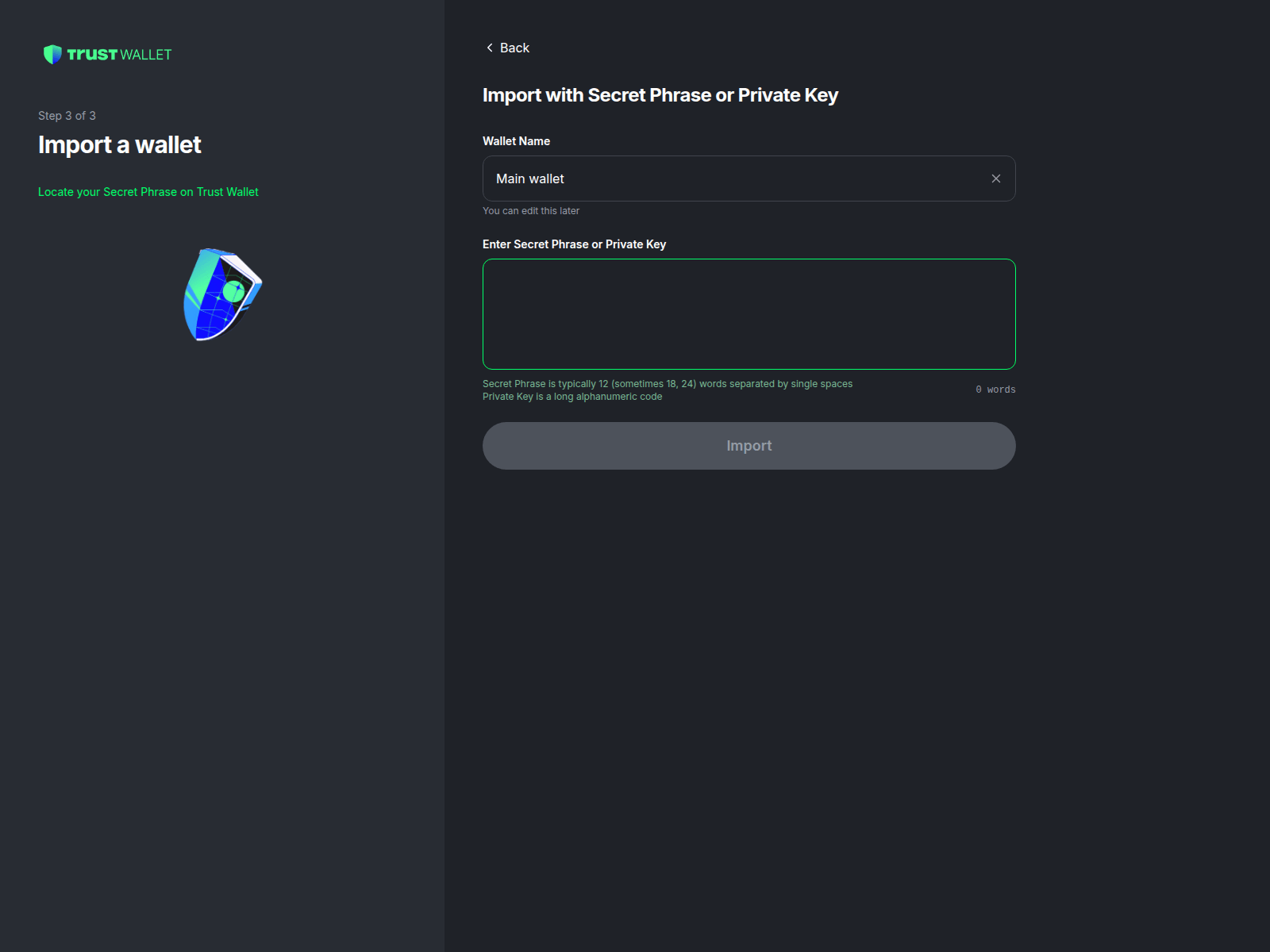Click the Trust Wallet shield logo
1270x952 pixels.
click(53, 54)
